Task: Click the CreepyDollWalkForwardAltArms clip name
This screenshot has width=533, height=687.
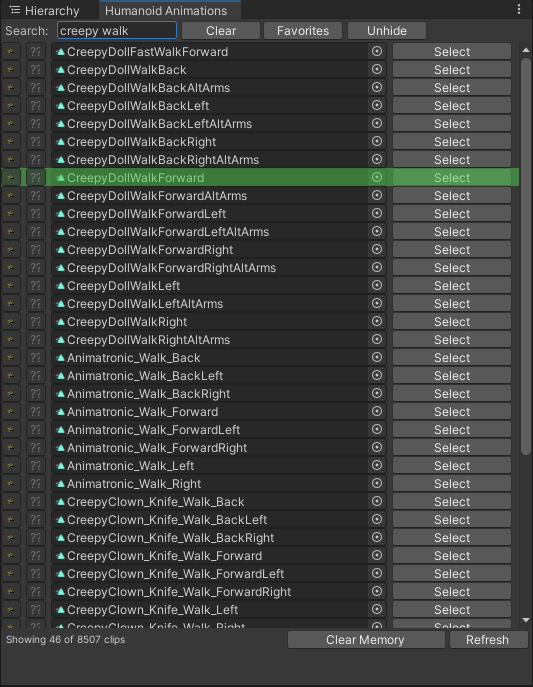Action: point(157,195)
